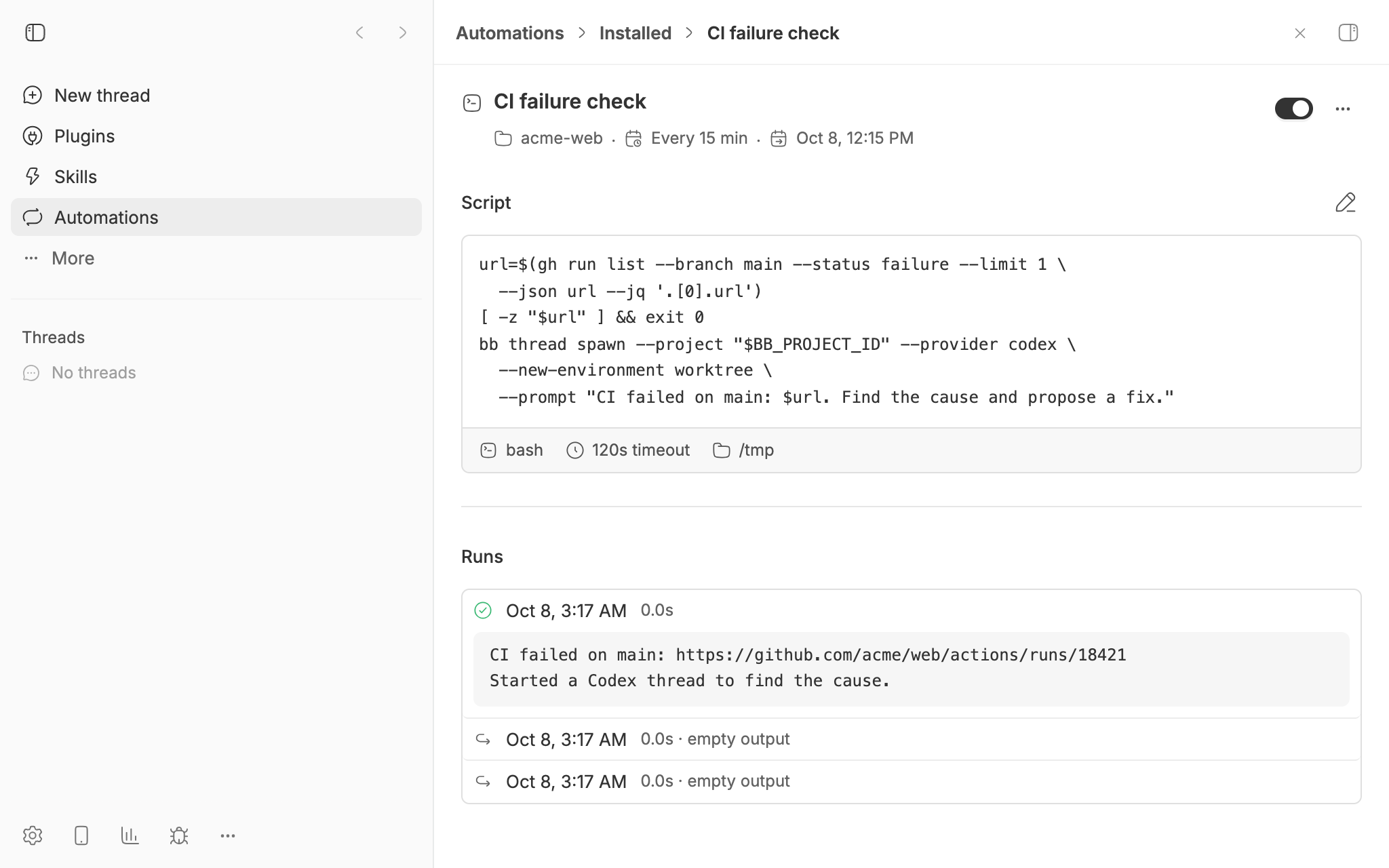This screenshot has height=868, width=1389.
Task: Click the Script section heading
Action: pyautogui.click(x=486, y=203)
